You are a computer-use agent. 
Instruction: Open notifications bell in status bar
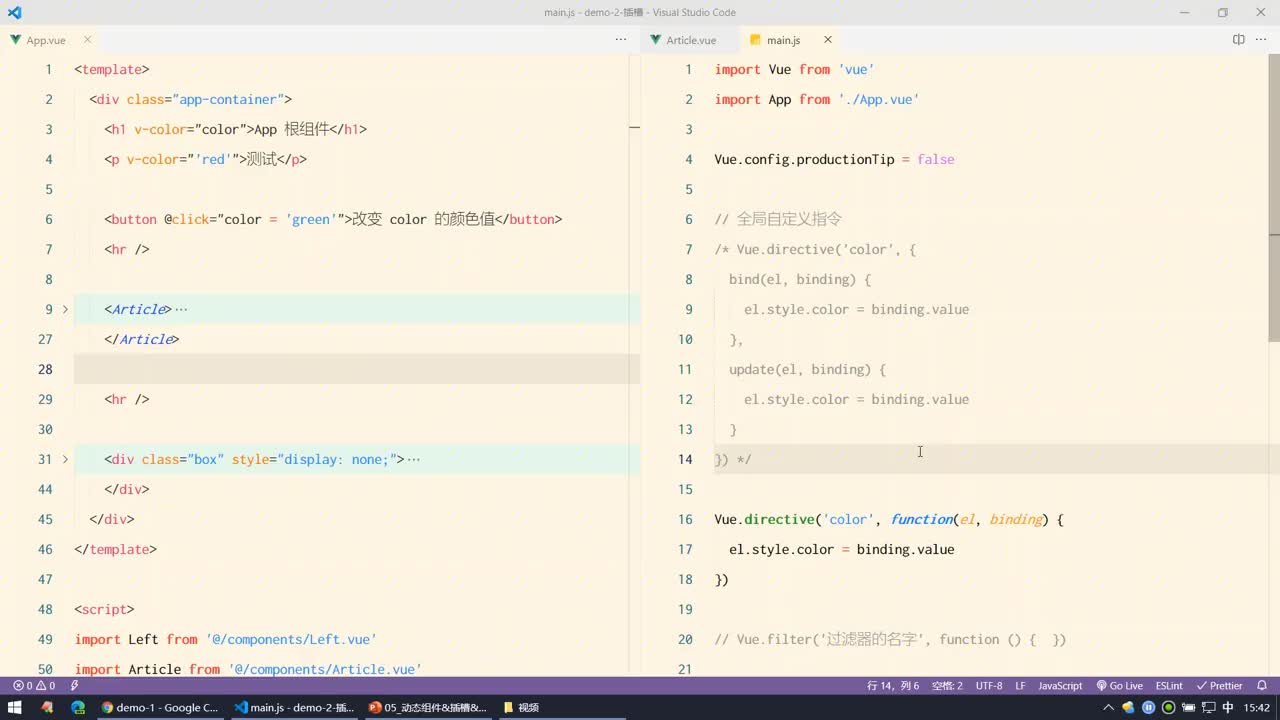click(x=1263, y=686)
